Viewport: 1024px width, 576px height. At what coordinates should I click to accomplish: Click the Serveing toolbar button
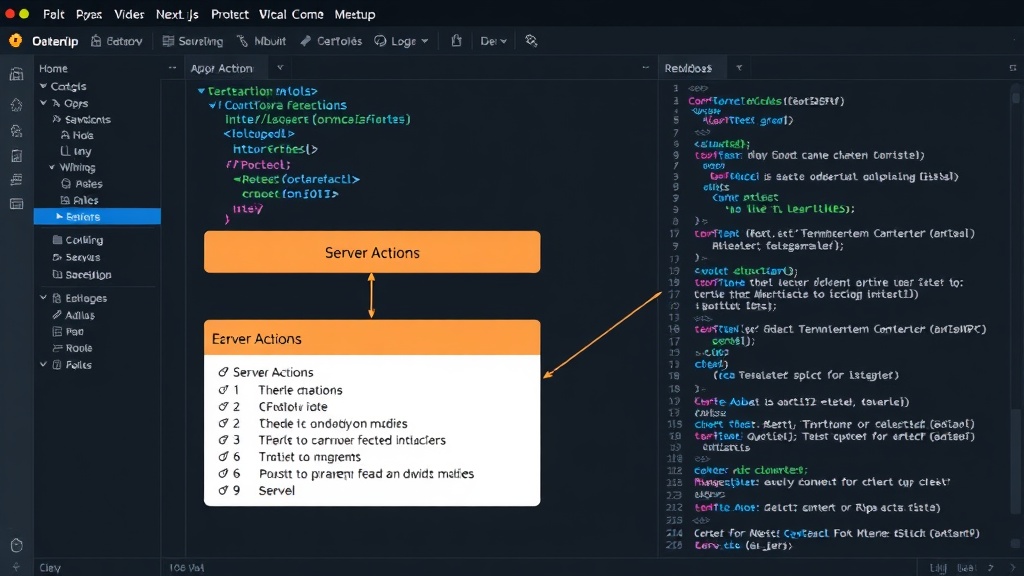[x=193, y=41]
